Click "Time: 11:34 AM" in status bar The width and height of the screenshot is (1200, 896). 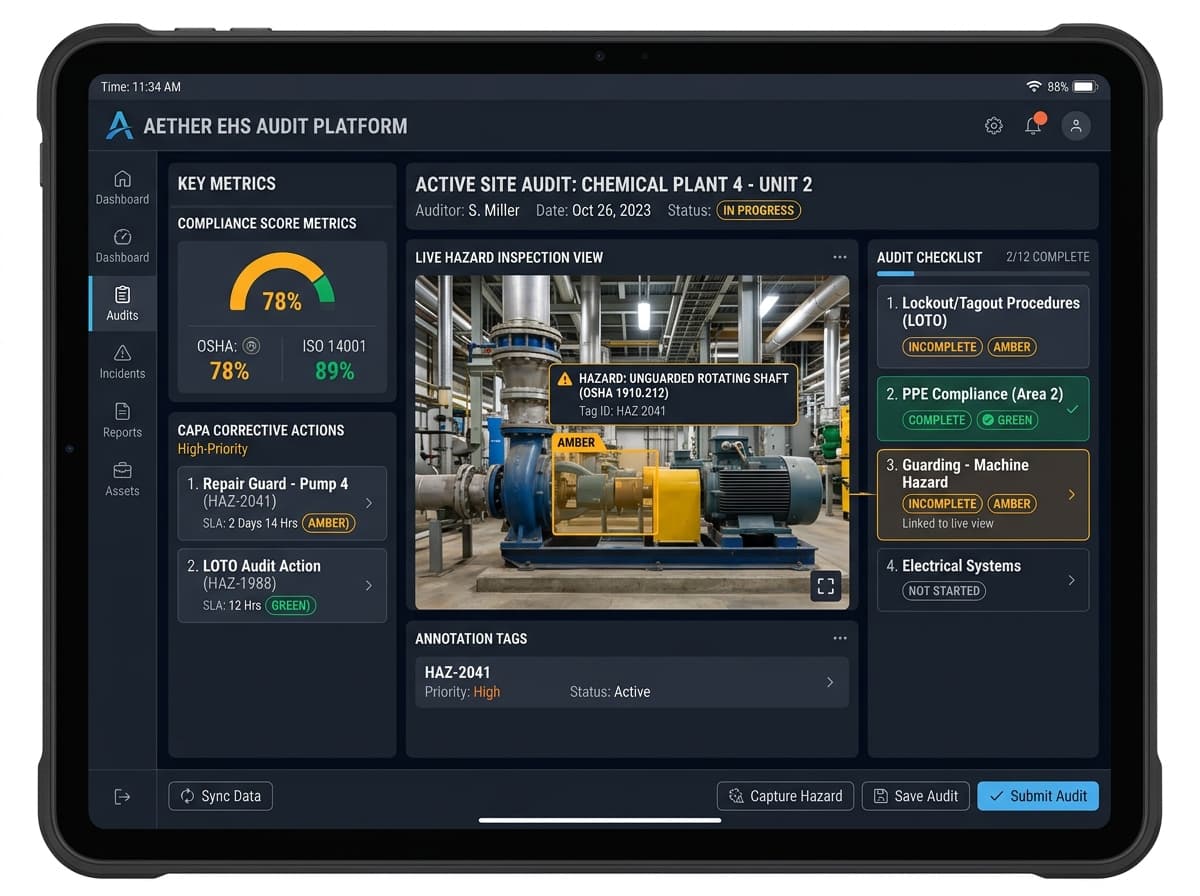coord(141,87)
